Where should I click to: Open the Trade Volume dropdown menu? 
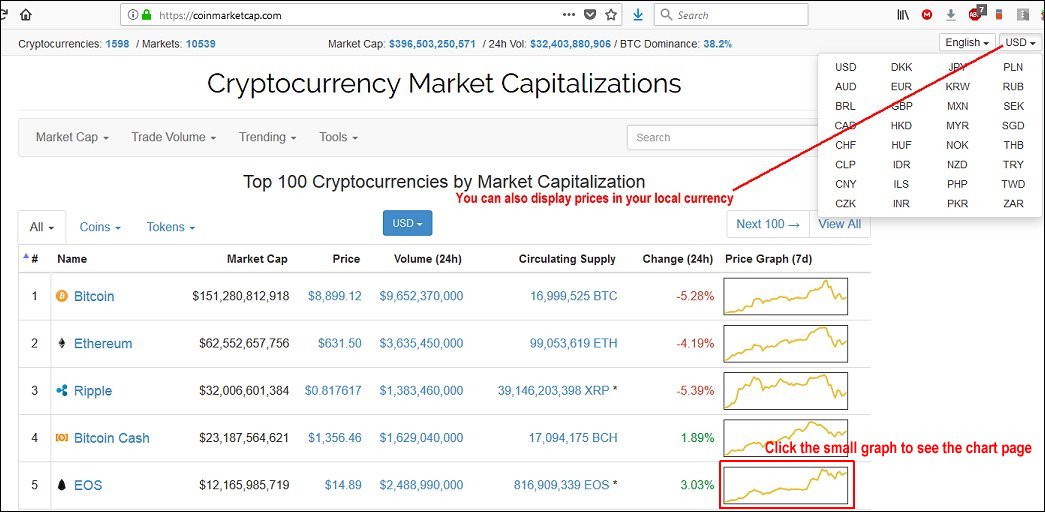(x=173, y=137)
